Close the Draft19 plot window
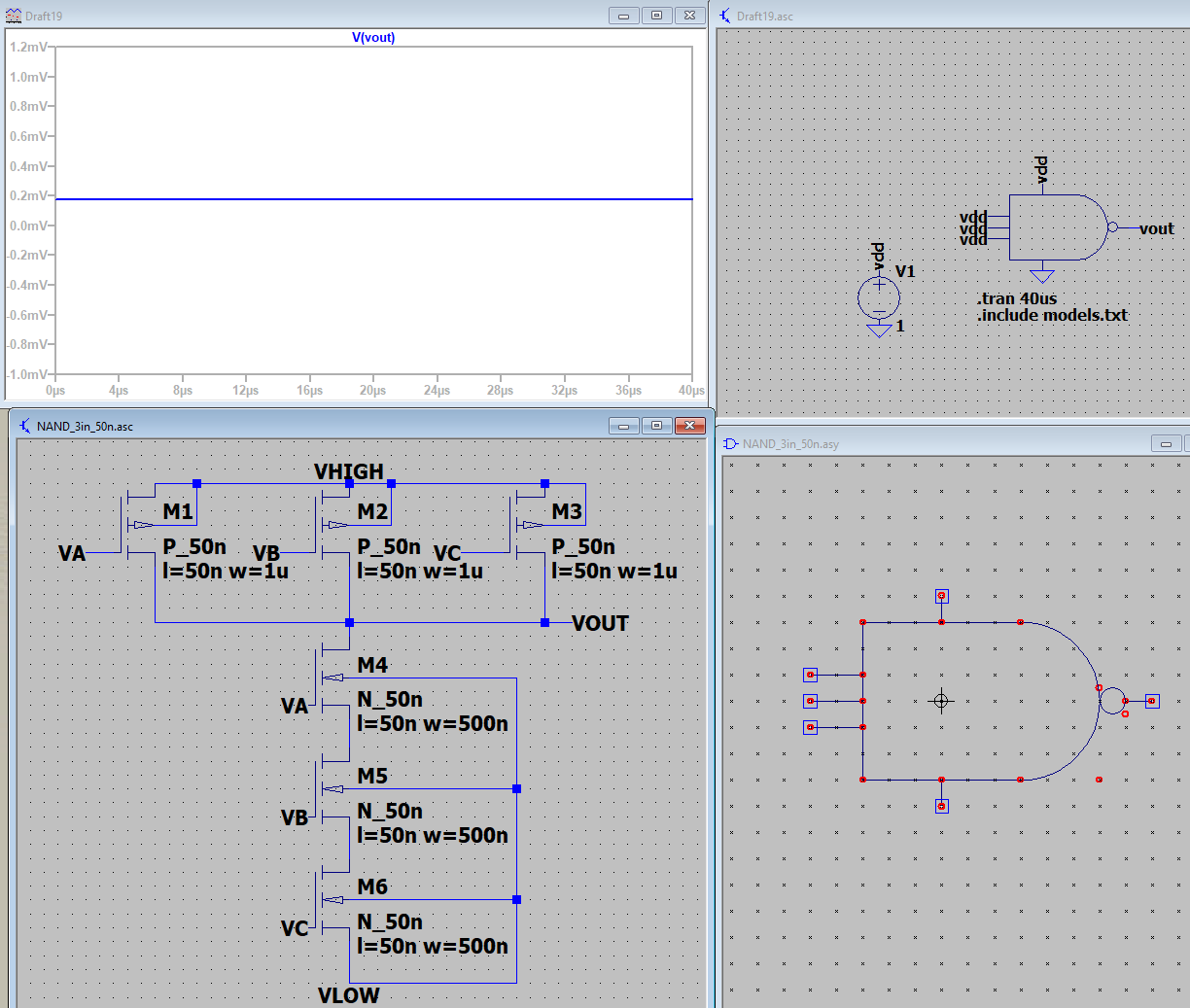The height and width of the screenshot is (1008, 1190). pos(689,16)
